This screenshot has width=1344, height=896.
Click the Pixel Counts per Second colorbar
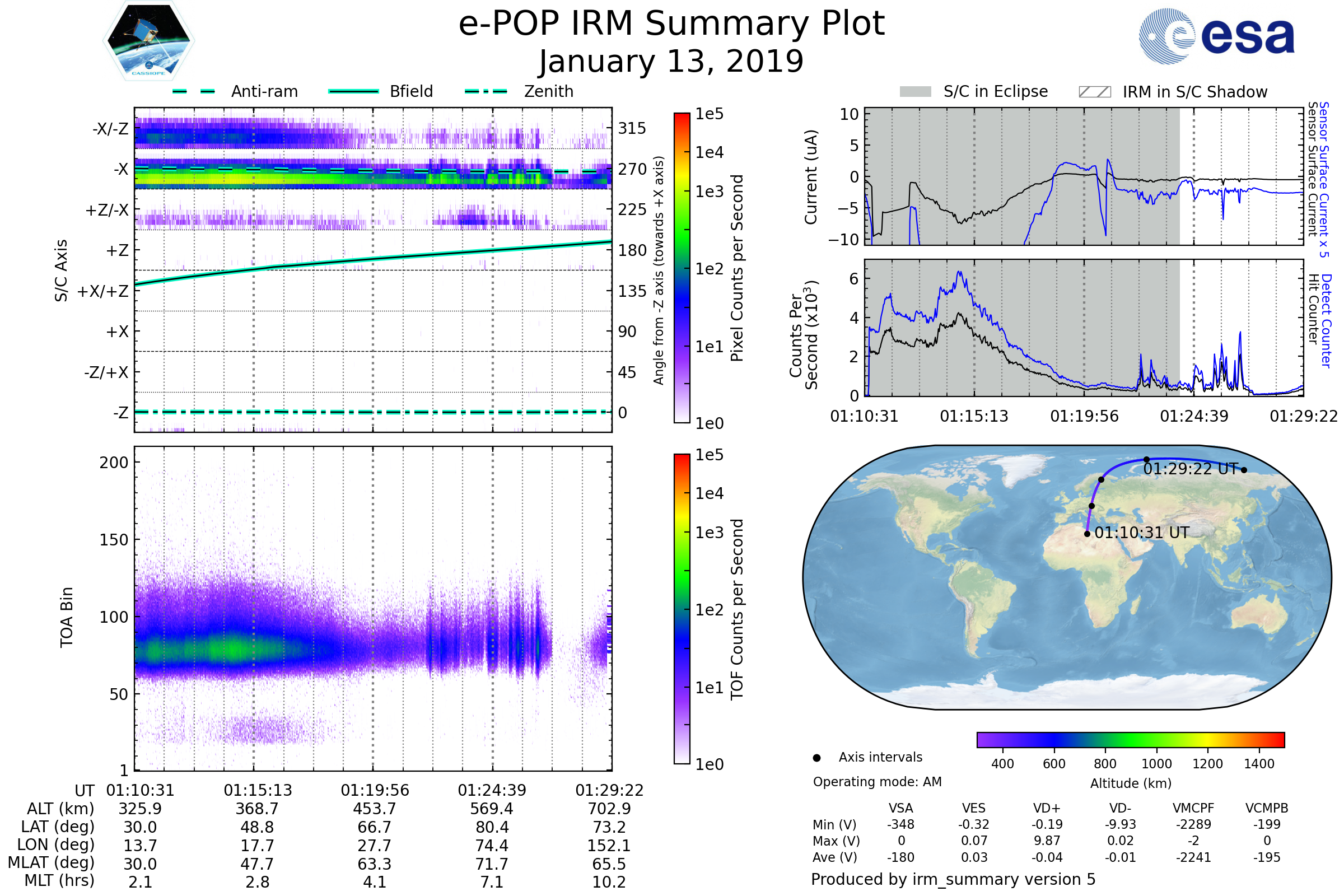[x=682, y=268]
